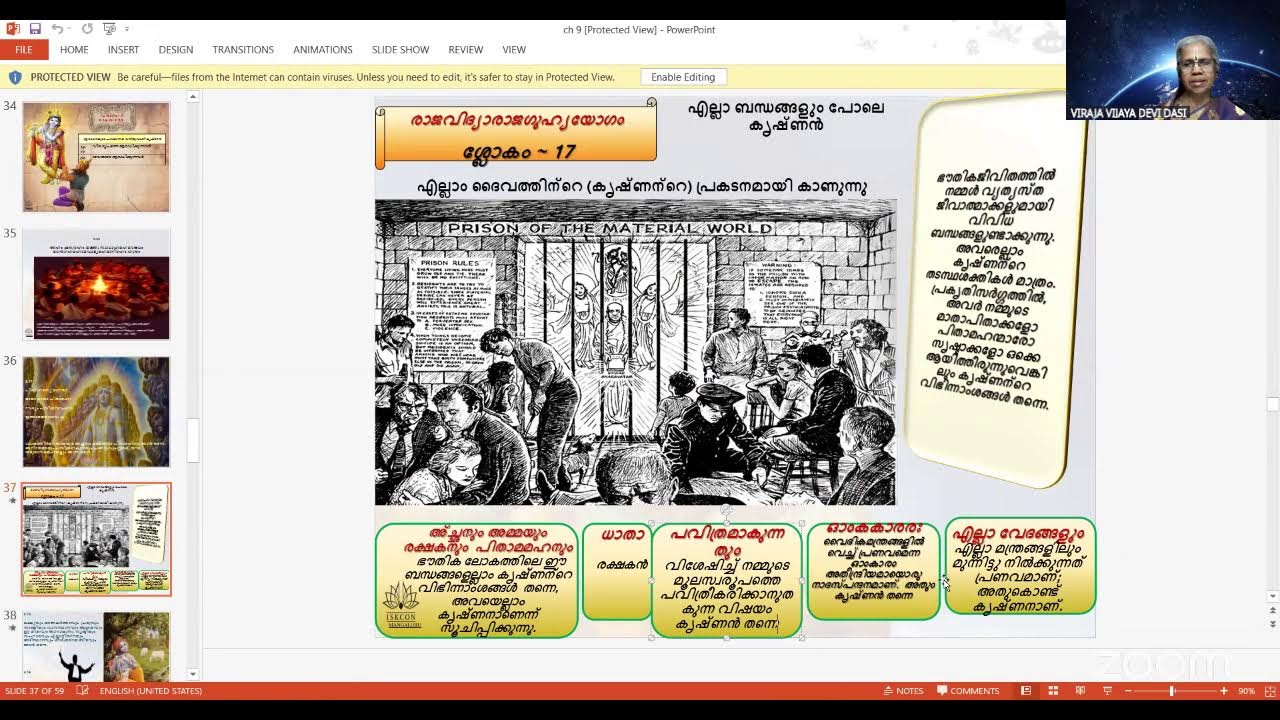This screenshot has height=720, width=1280.
Task: Click zoom in plus button
Action: tap(1223, 691)
